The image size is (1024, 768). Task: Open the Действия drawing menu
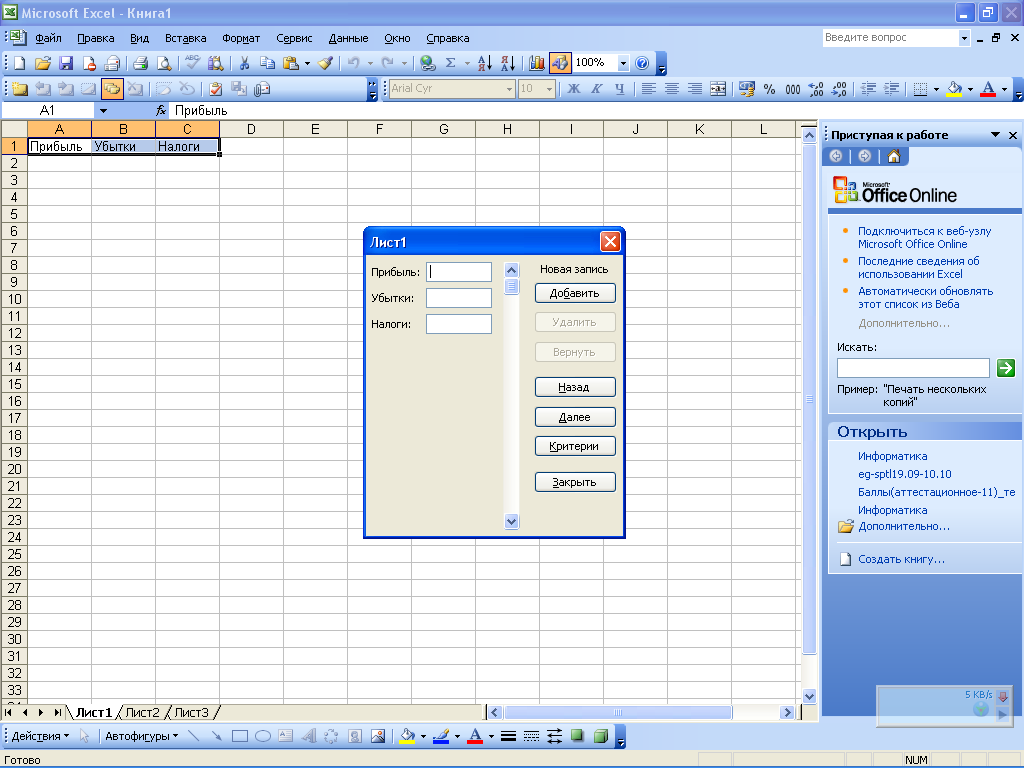(40, 736)
